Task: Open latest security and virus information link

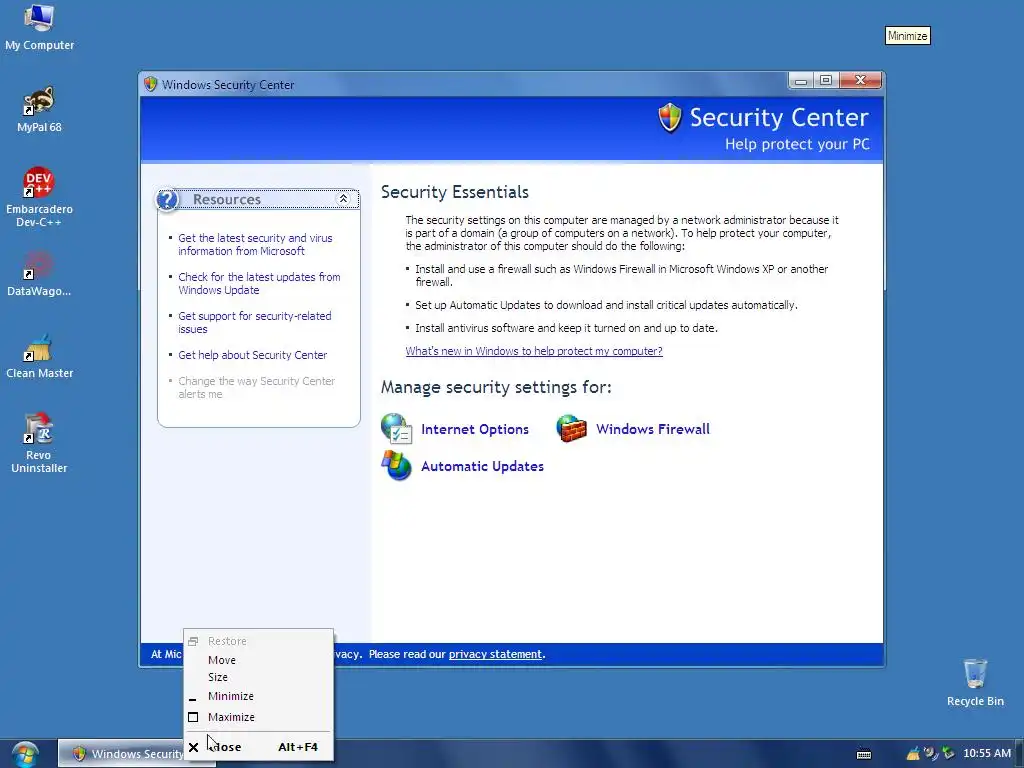Action: [255, 244]
